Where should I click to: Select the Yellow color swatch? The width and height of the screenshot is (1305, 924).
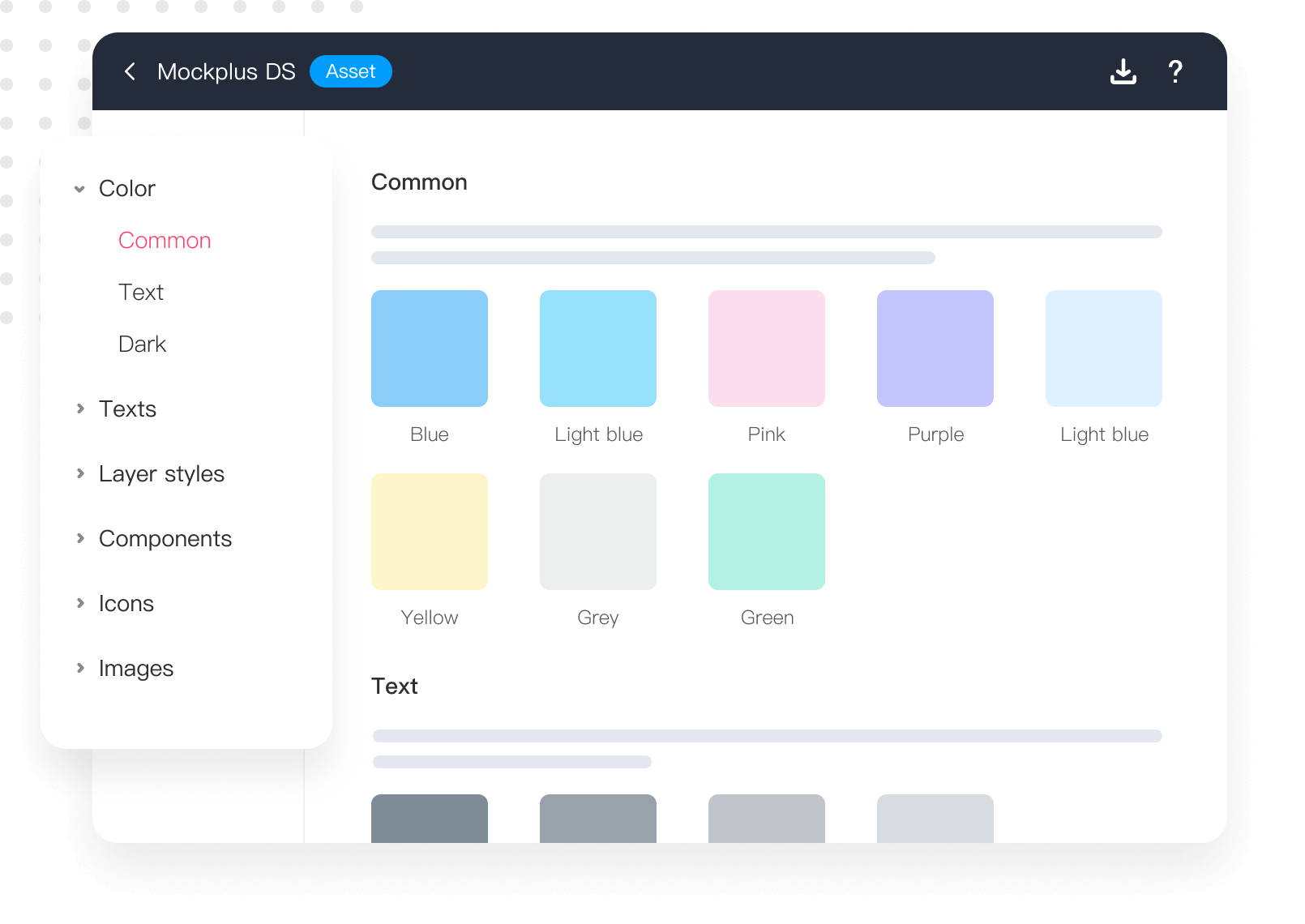pyautogui.click(x=430, y=532)
